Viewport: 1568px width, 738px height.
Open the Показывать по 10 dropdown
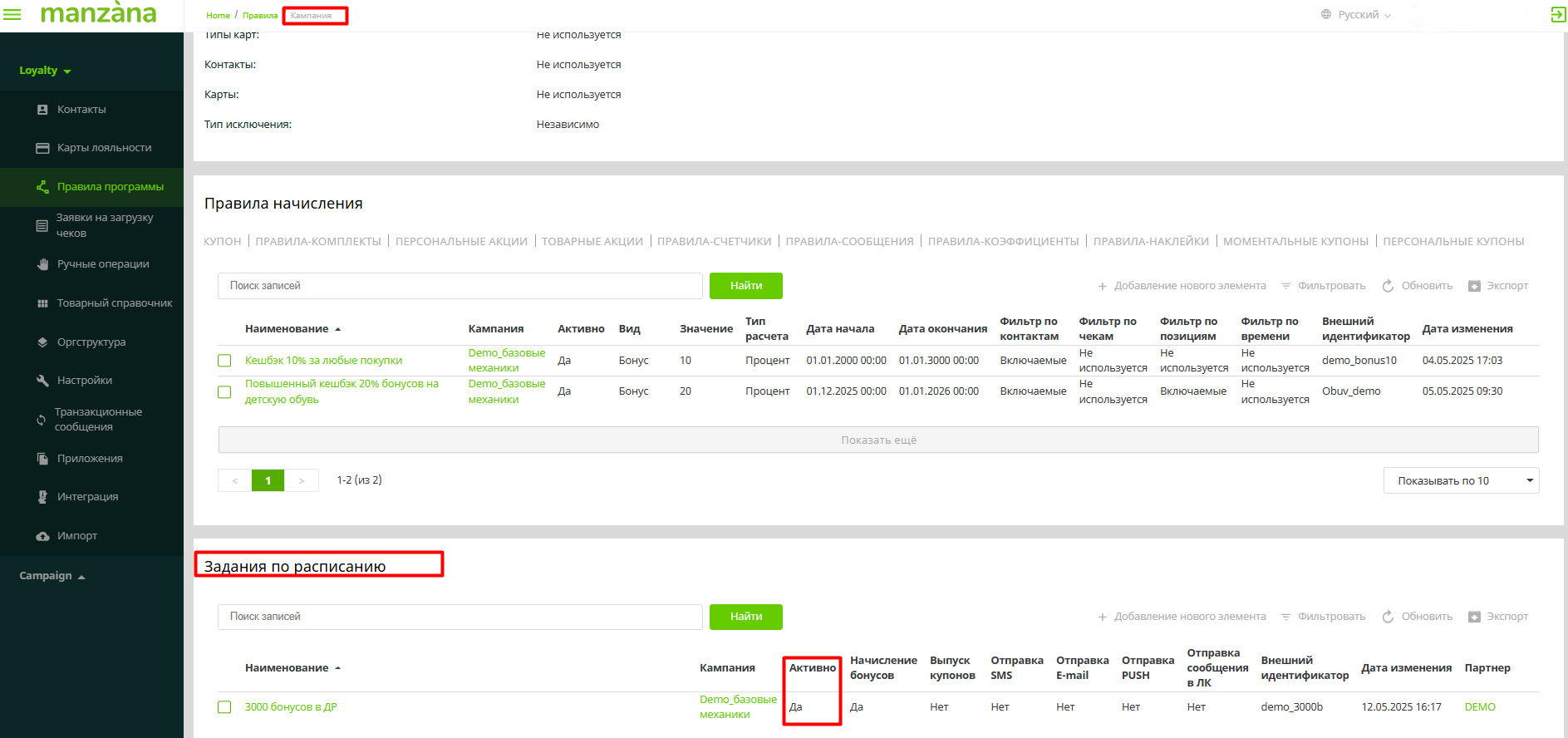1460,480
